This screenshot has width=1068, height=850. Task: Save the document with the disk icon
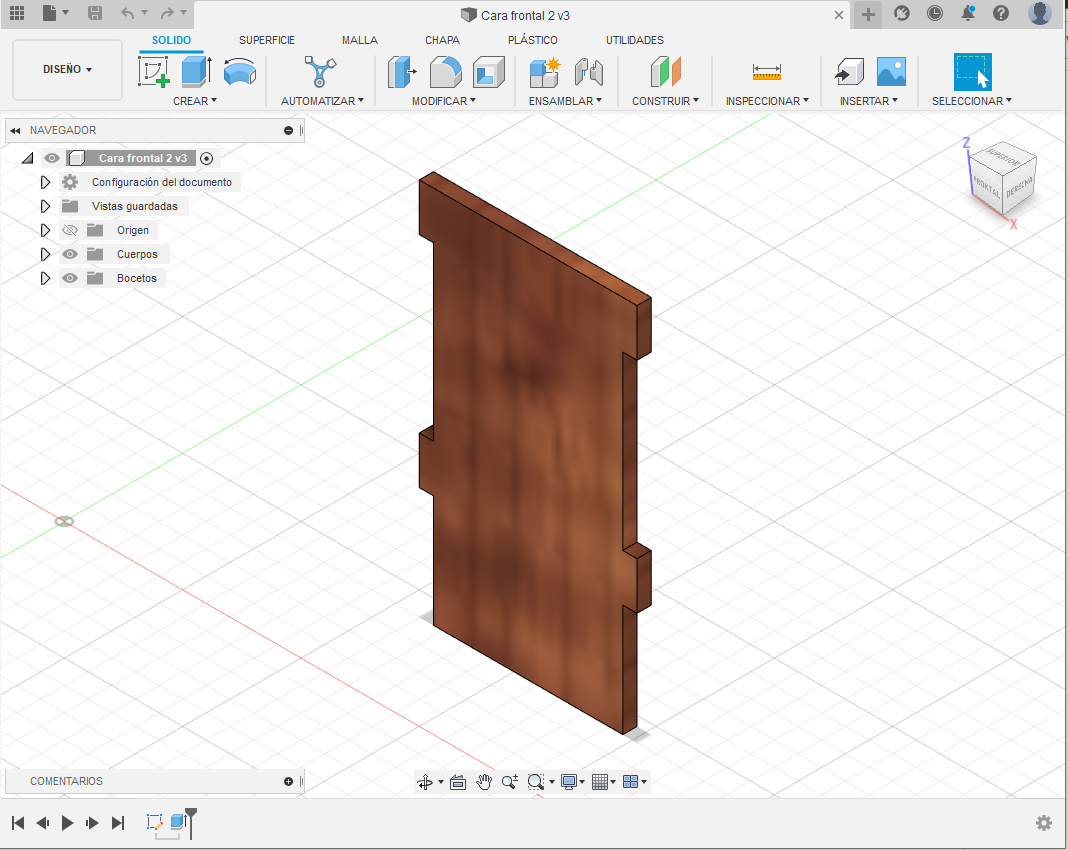(95, 13)
